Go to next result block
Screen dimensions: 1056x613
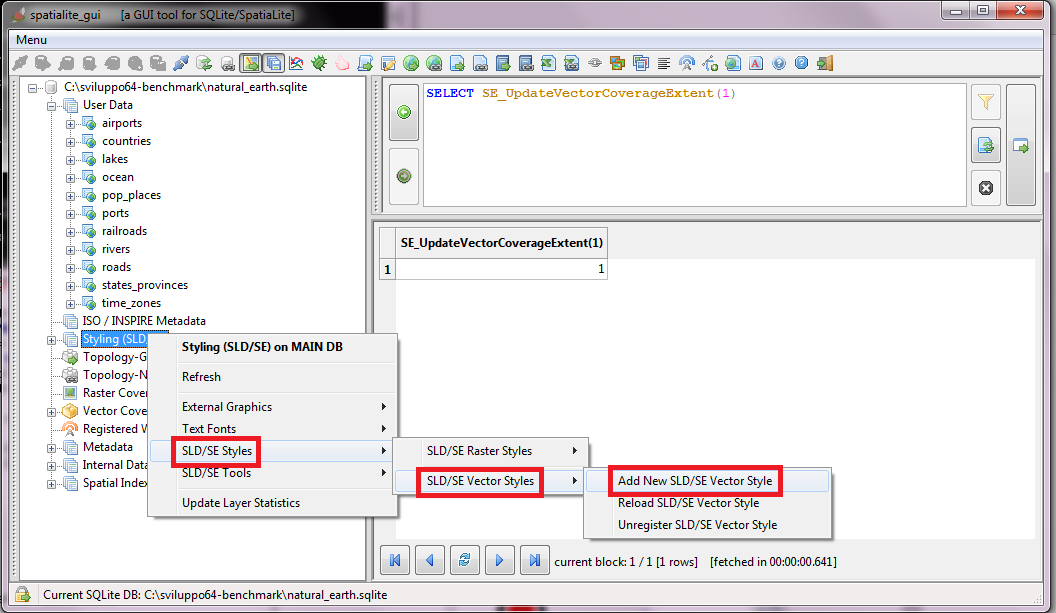pos(500,560)
